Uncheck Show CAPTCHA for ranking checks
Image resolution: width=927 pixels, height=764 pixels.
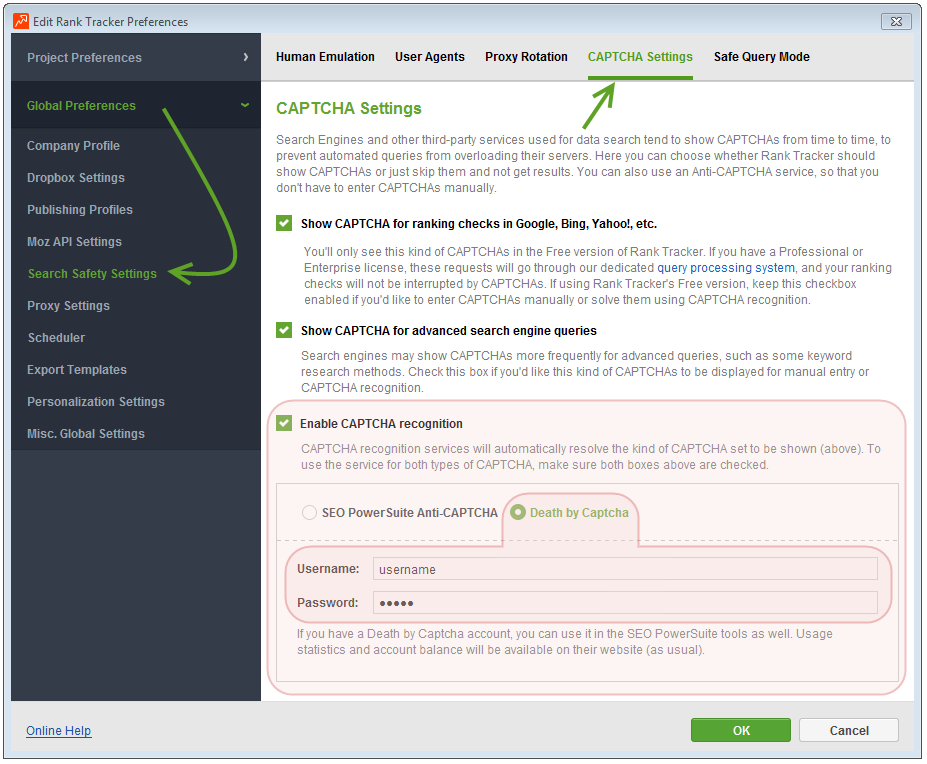pos(284,223)
